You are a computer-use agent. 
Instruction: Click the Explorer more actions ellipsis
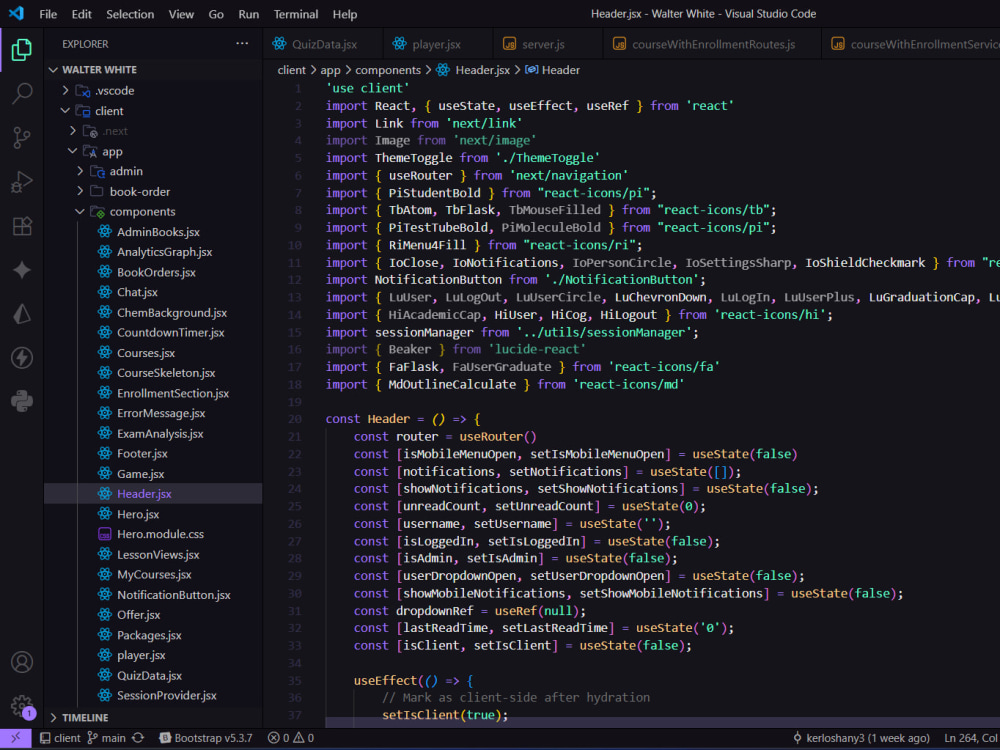[x=242, y=43]
